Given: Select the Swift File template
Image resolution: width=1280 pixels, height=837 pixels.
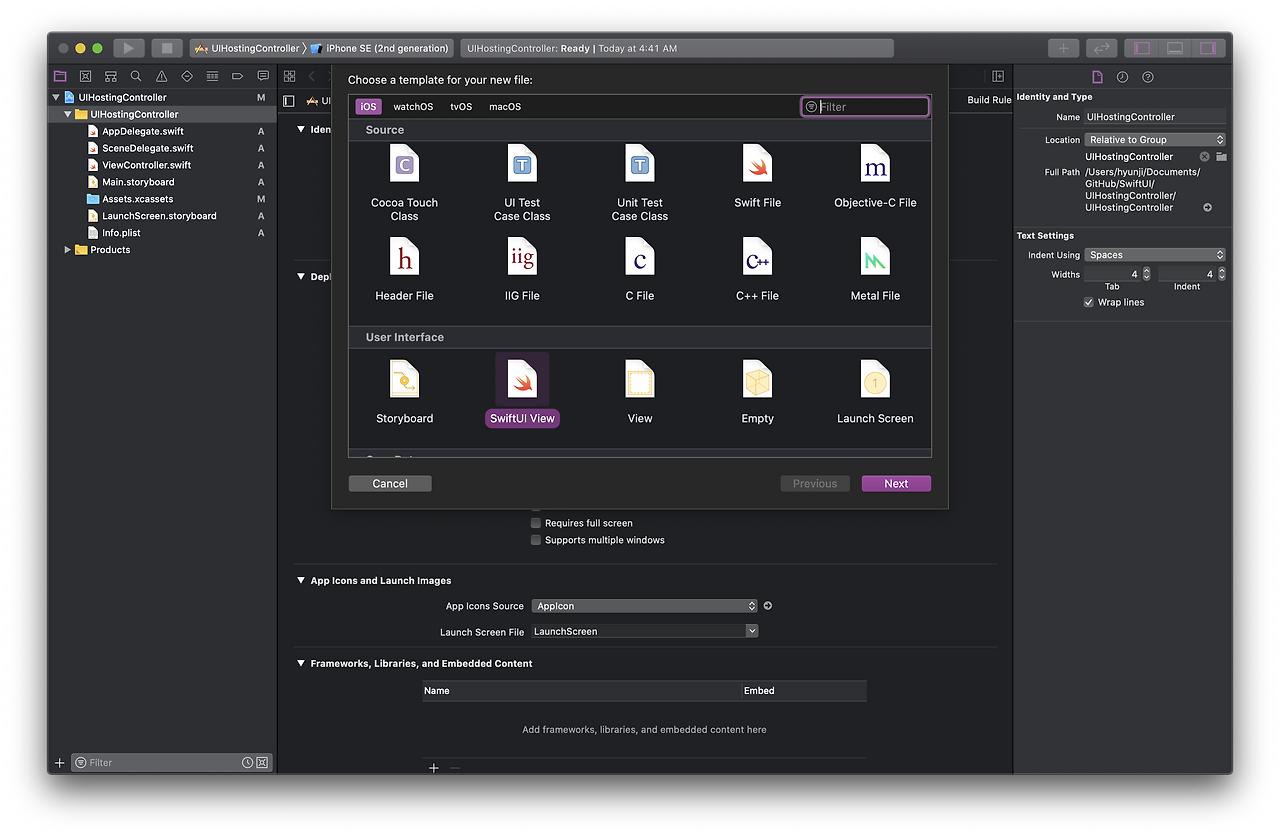Looking at the screenshot, I should 757,176.
